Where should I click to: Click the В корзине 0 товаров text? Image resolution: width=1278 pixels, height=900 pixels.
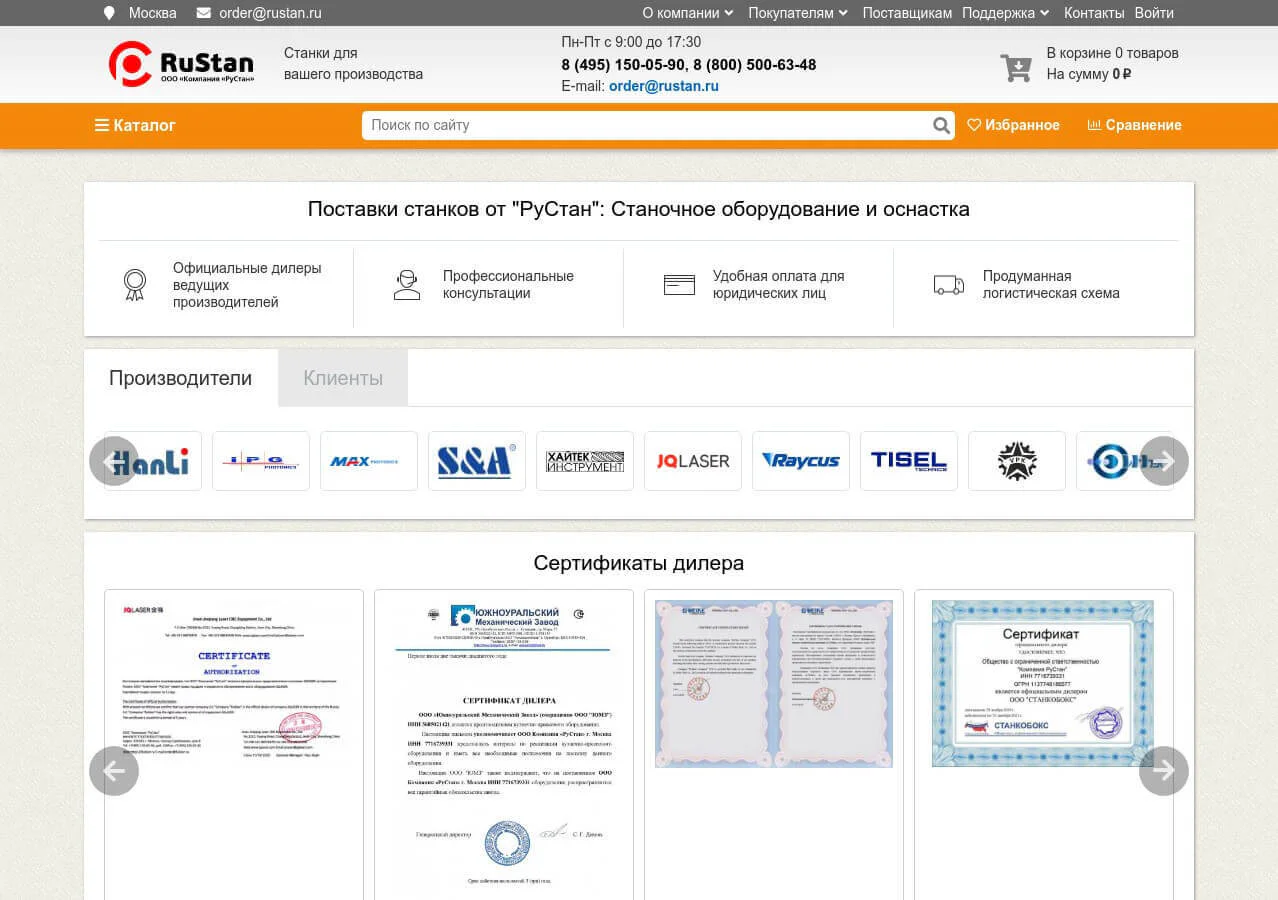tap(1112, 53)
